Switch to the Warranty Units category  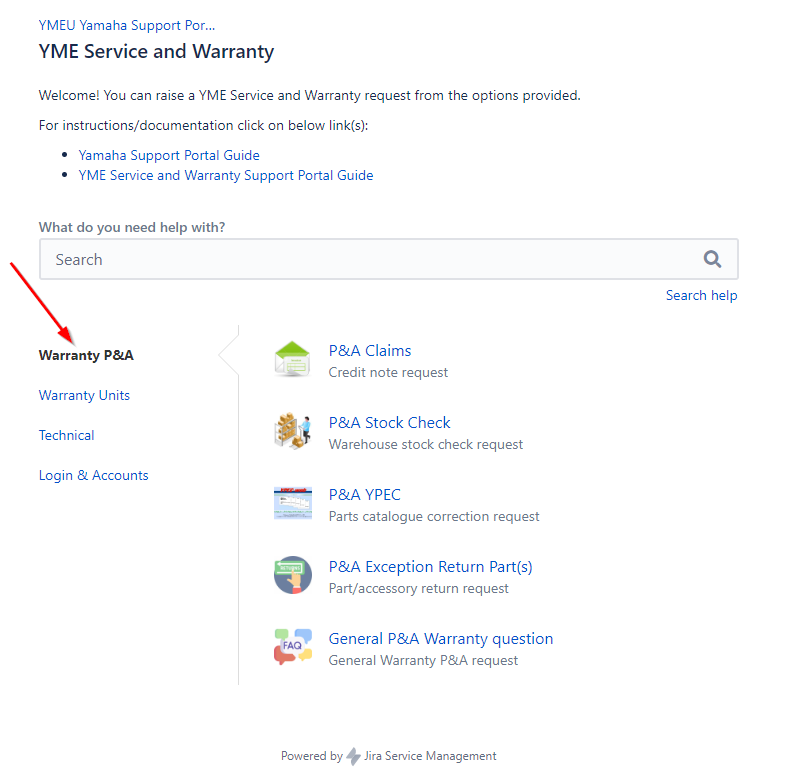pos(84,395)
